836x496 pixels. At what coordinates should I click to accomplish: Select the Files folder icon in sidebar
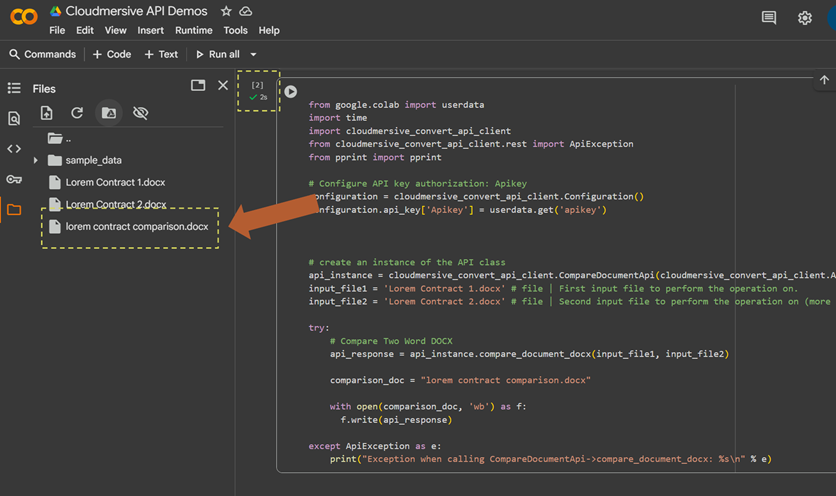[x=14, y=210]
